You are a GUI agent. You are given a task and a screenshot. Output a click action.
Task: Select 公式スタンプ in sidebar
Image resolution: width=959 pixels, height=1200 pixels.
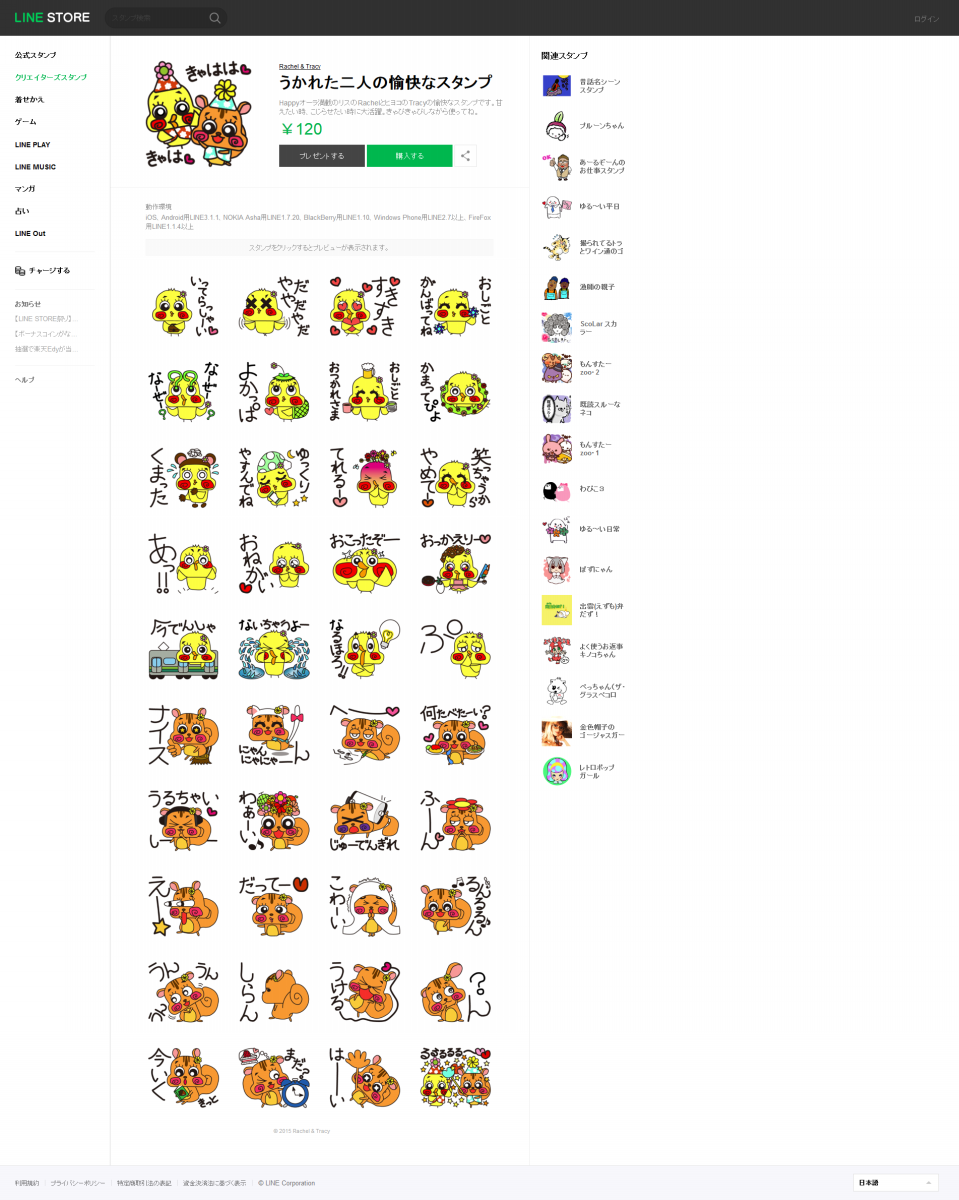click(36, 55)
